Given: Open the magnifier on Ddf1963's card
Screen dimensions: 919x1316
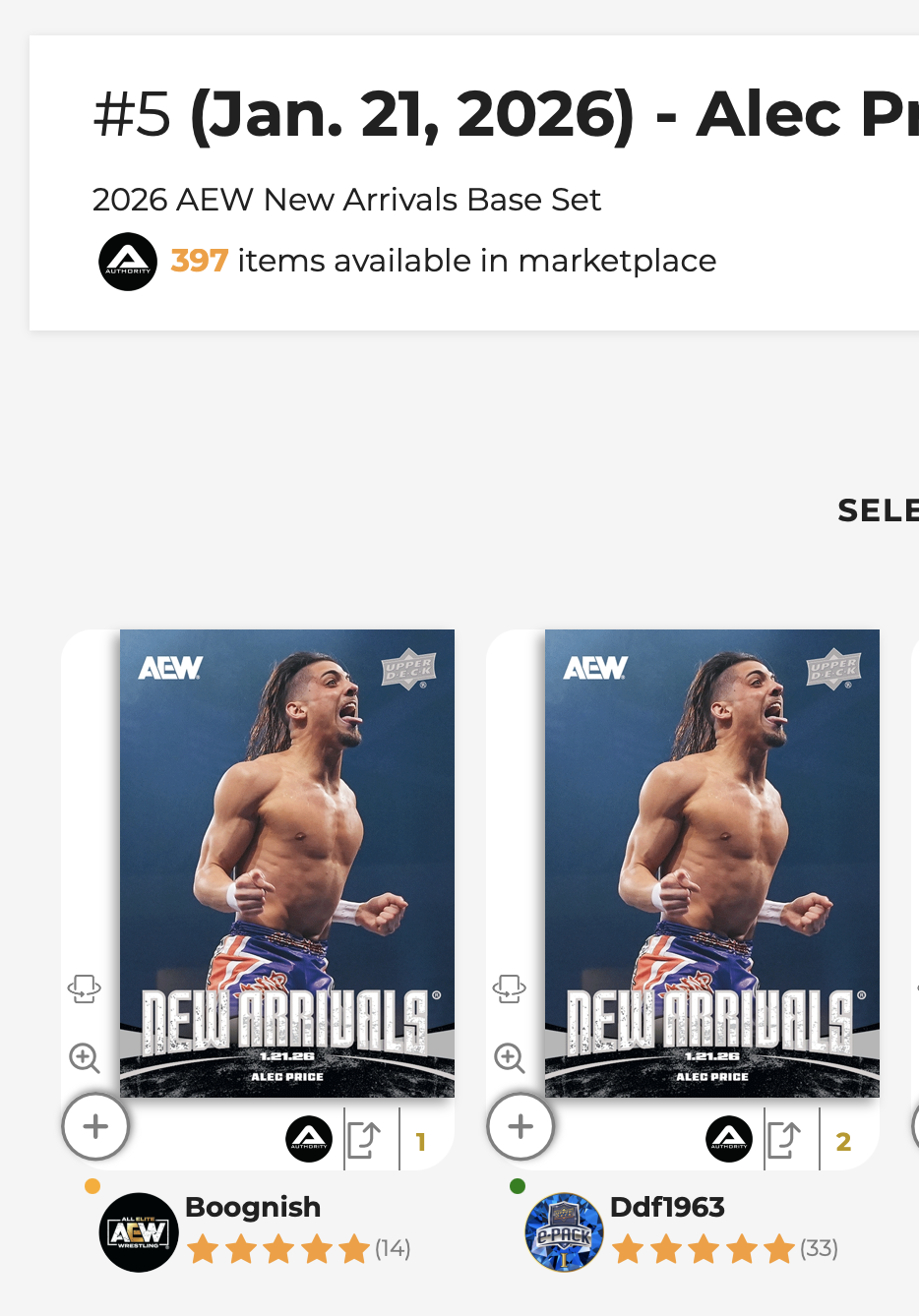Looking at the screenshot, I should 510,1058.
